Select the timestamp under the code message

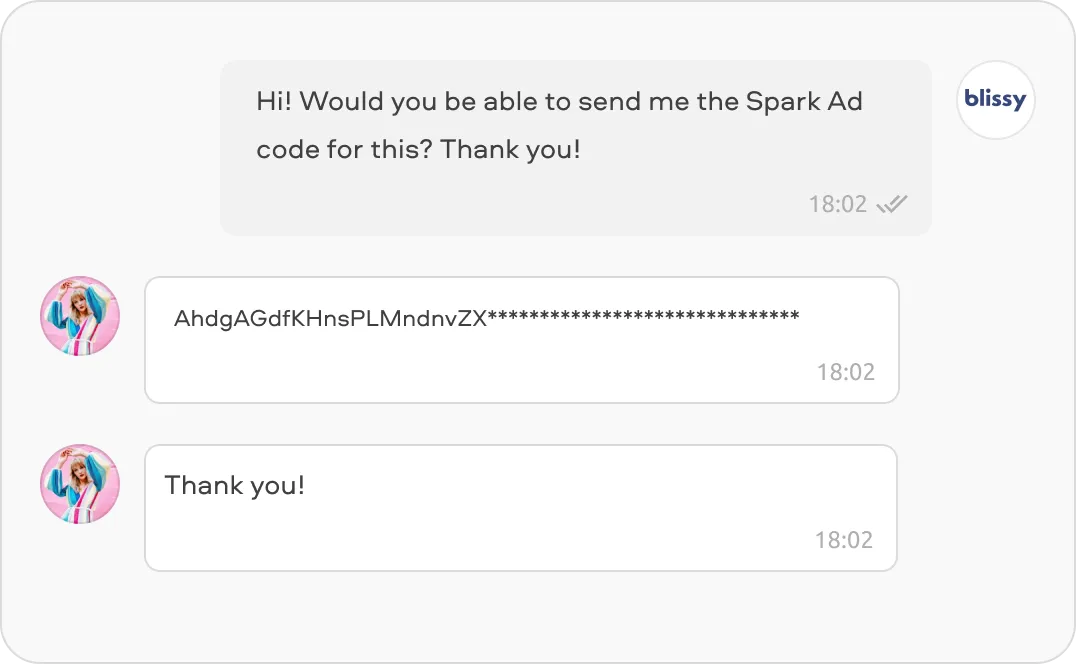coord(847,371)
